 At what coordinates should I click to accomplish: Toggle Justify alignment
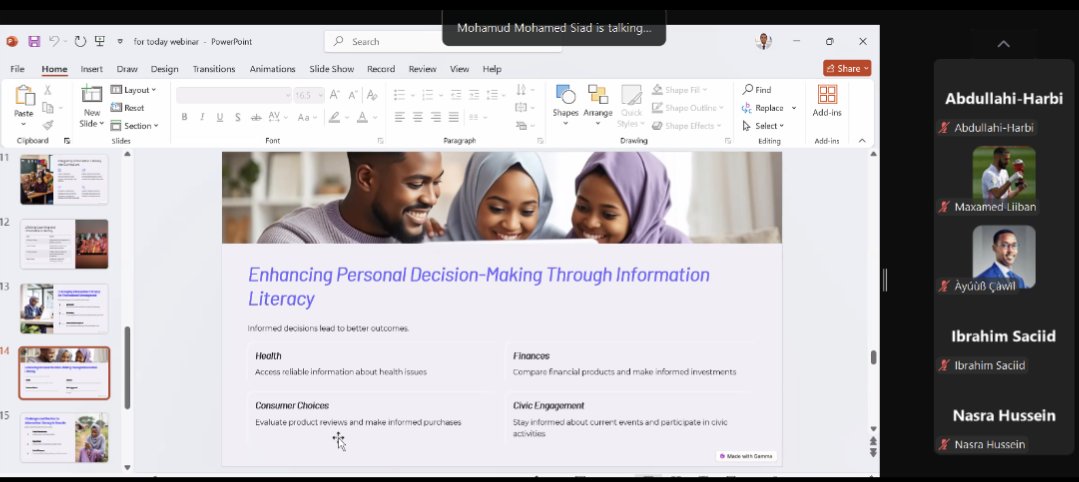tap(453, 118)
